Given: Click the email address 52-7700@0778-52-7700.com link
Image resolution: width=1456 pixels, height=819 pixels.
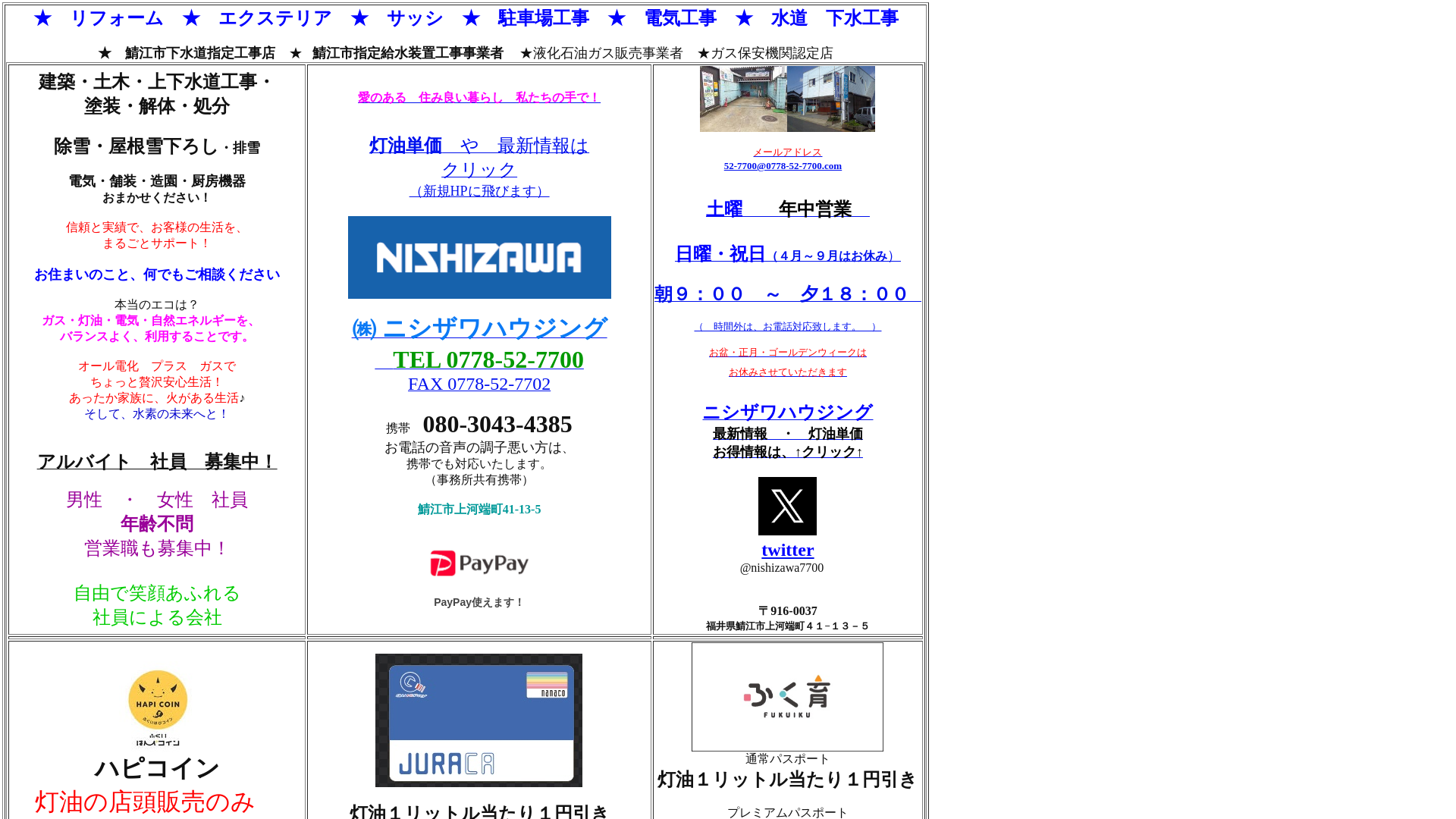Looking at the screenshot, I should (783, 166).
